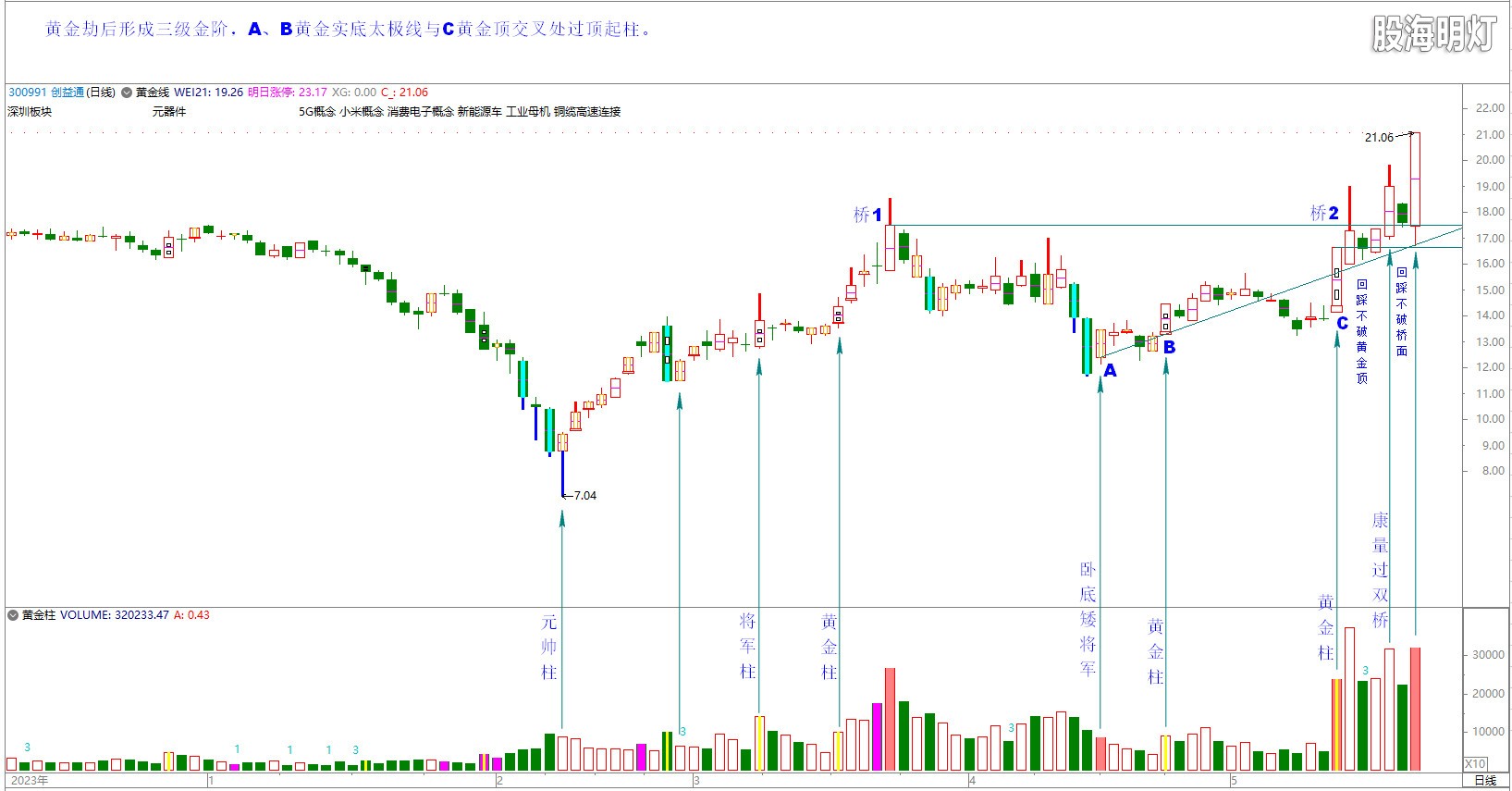Click the 20000 tick on the volume axis
This screenshot has width=1512, height=791.
coord(1488,694)
